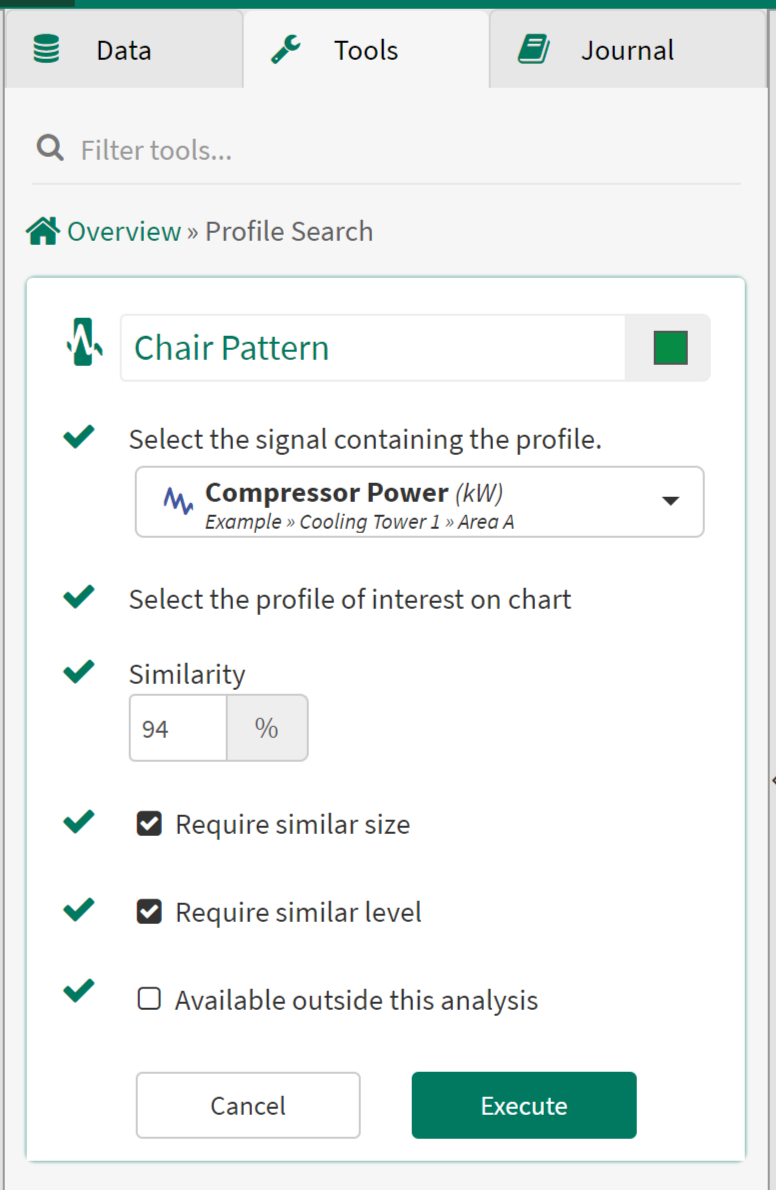The height and width of the screenshot is (1190, 776).
Task: Switch to the Journal tab
Action: (627, 50)
